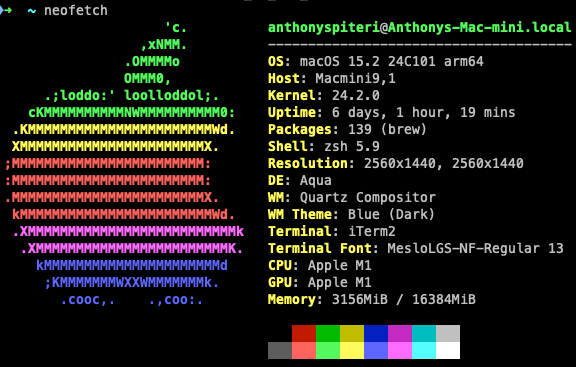Click the WM Theme value 'Blue (Dark)'
The image size is (576, 367).
click(x=391, y=214)
